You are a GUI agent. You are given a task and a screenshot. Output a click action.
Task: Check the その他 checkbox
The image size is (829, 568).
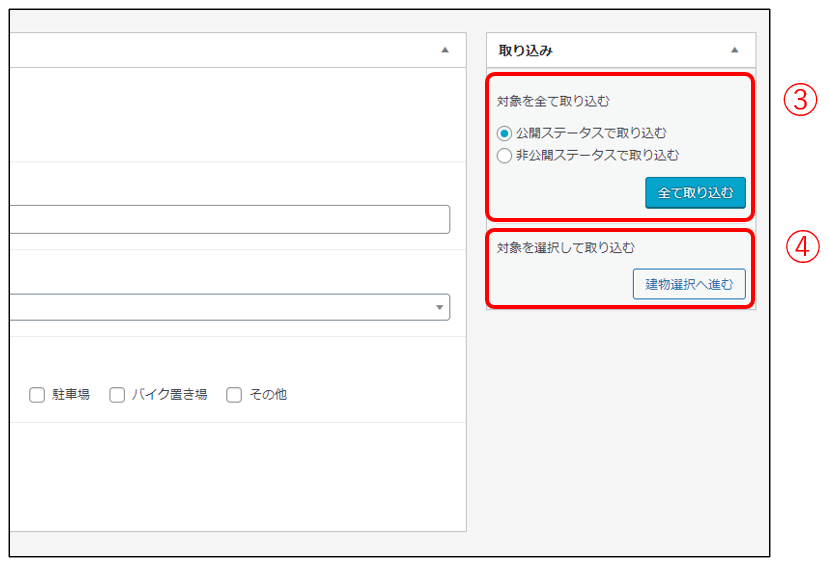(x=234, y=395)
